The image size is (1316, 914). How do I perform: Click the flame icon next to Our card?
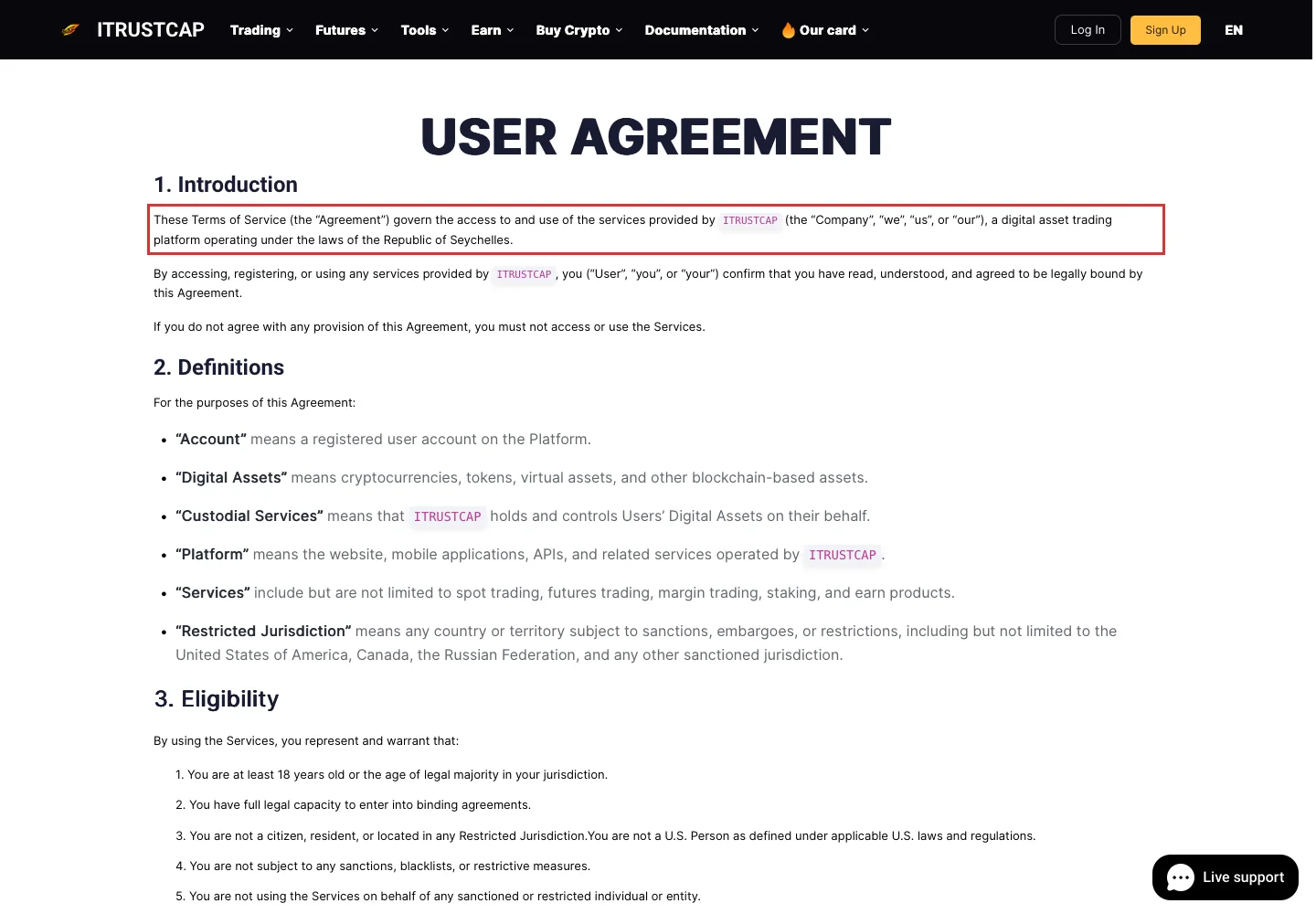(x=788, y=30)
